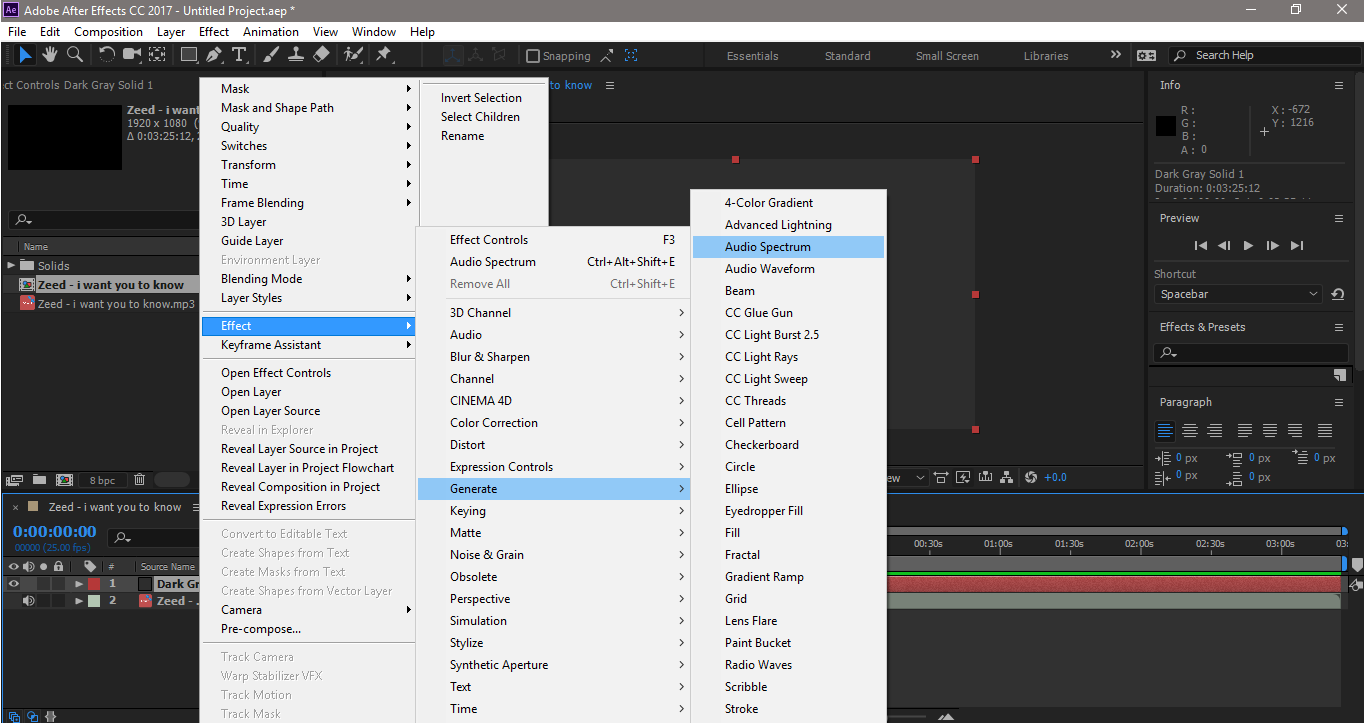This screenshot has height=726, width=1364.
Task: Expand the Zeed audio layer properties
Action: tap(79, 601)
